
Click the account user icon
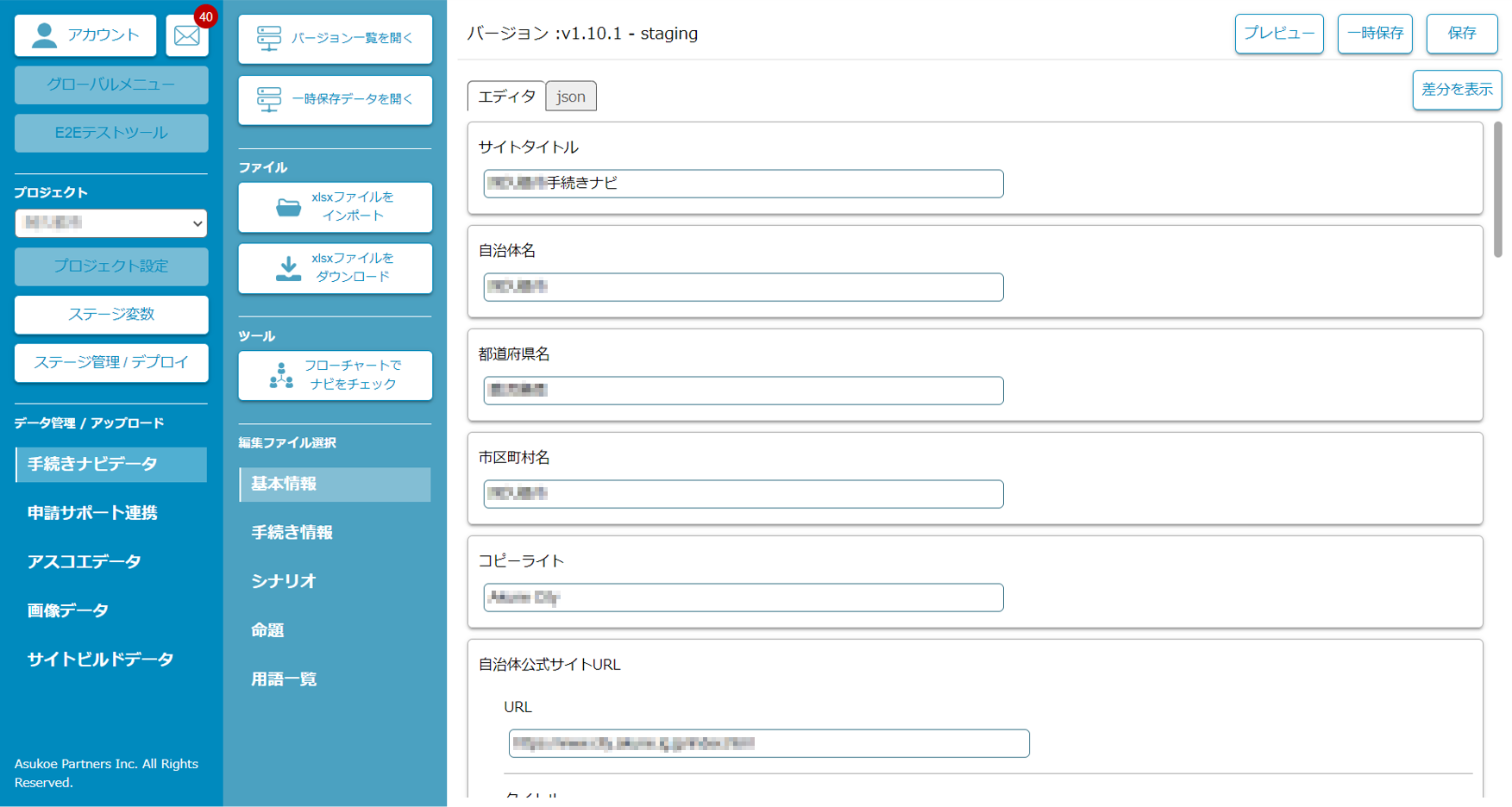[44, 35]
